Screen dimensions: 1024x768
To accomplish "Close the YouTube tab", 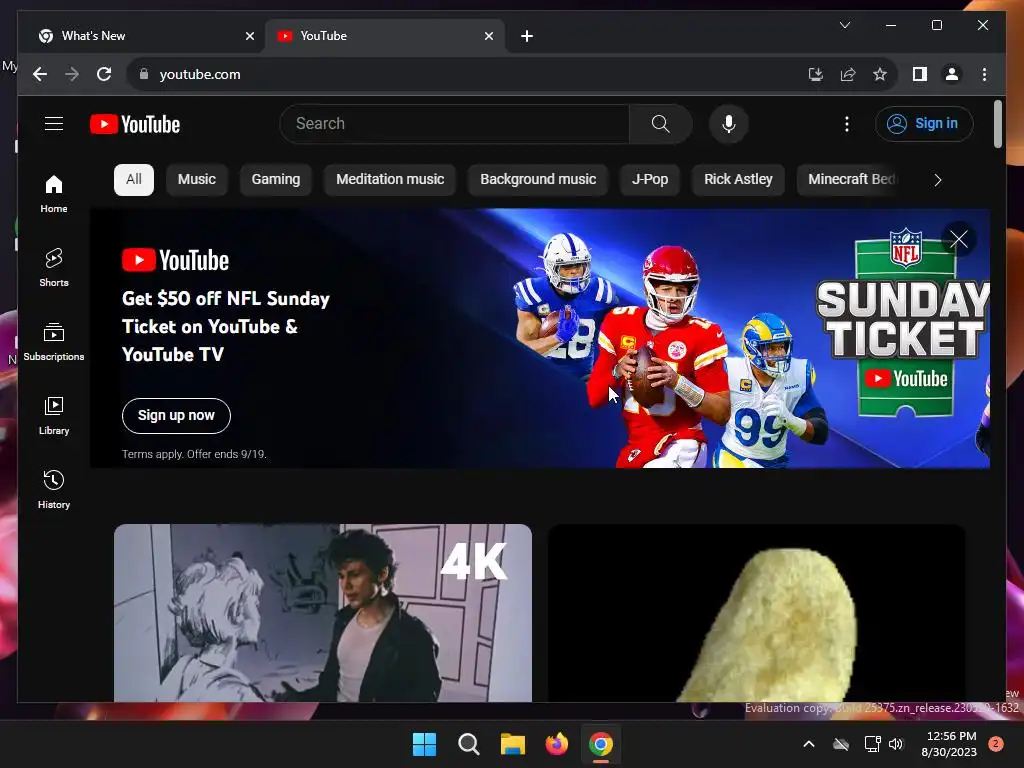I will (488, 36).
